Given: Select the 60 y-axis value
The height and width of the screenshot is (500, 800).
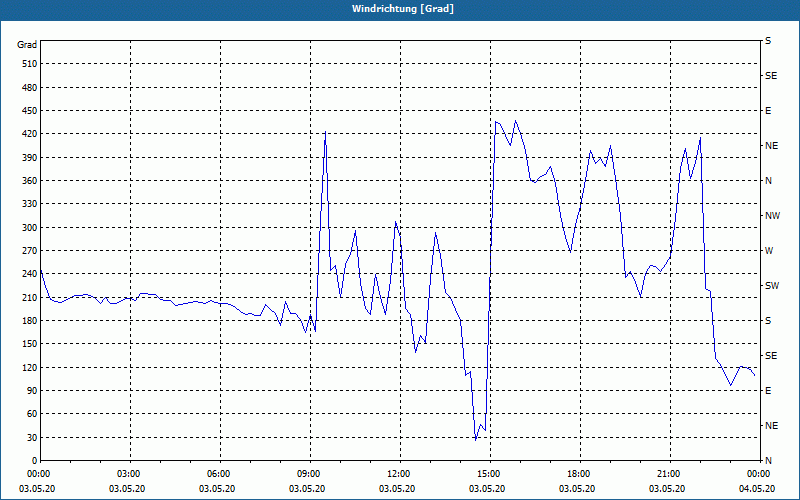Looking at the screenshot, I should coord(31,414).
